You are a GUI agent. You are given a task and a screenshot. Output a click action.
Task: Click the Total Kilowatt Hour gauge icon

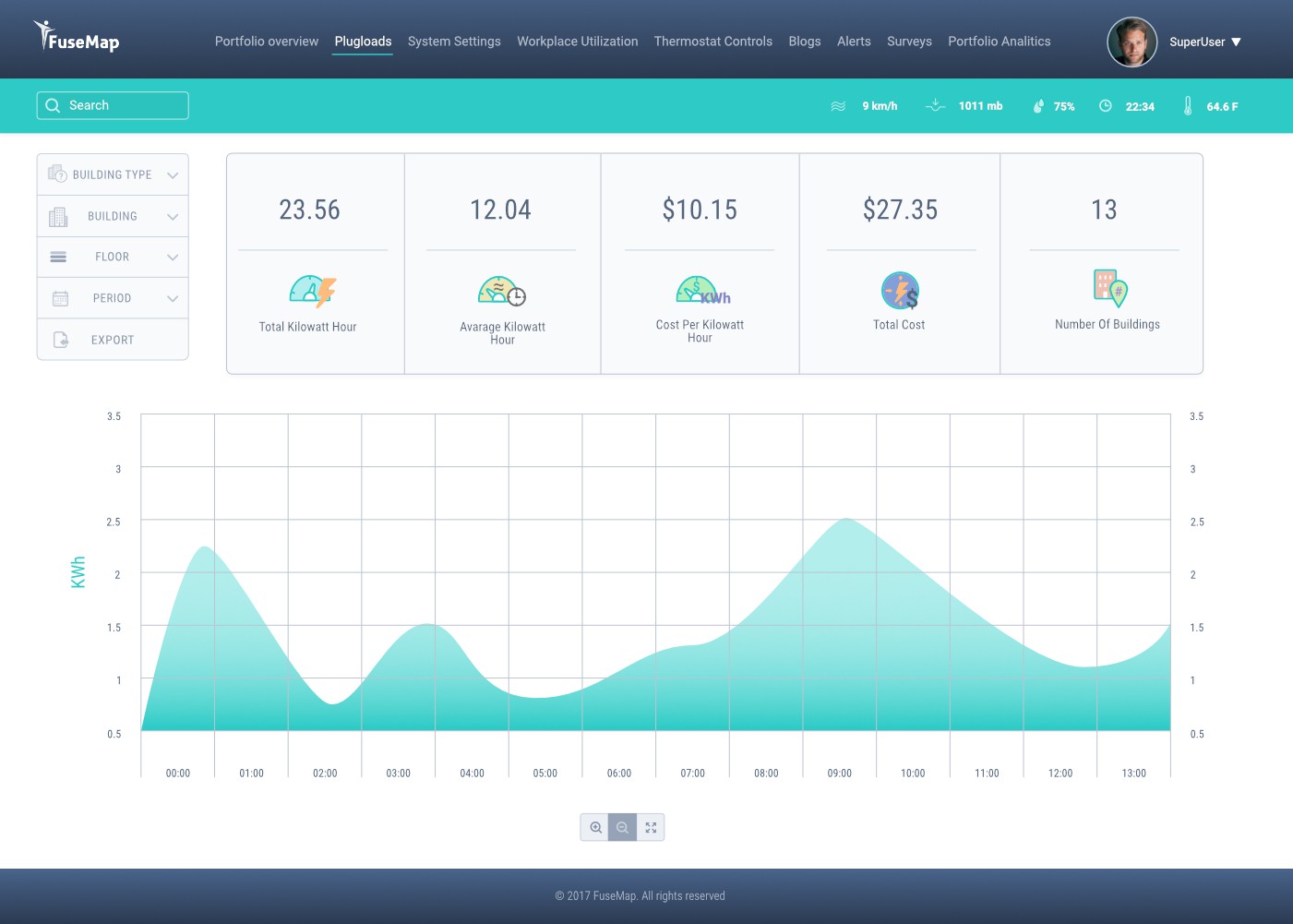(313, 292)
